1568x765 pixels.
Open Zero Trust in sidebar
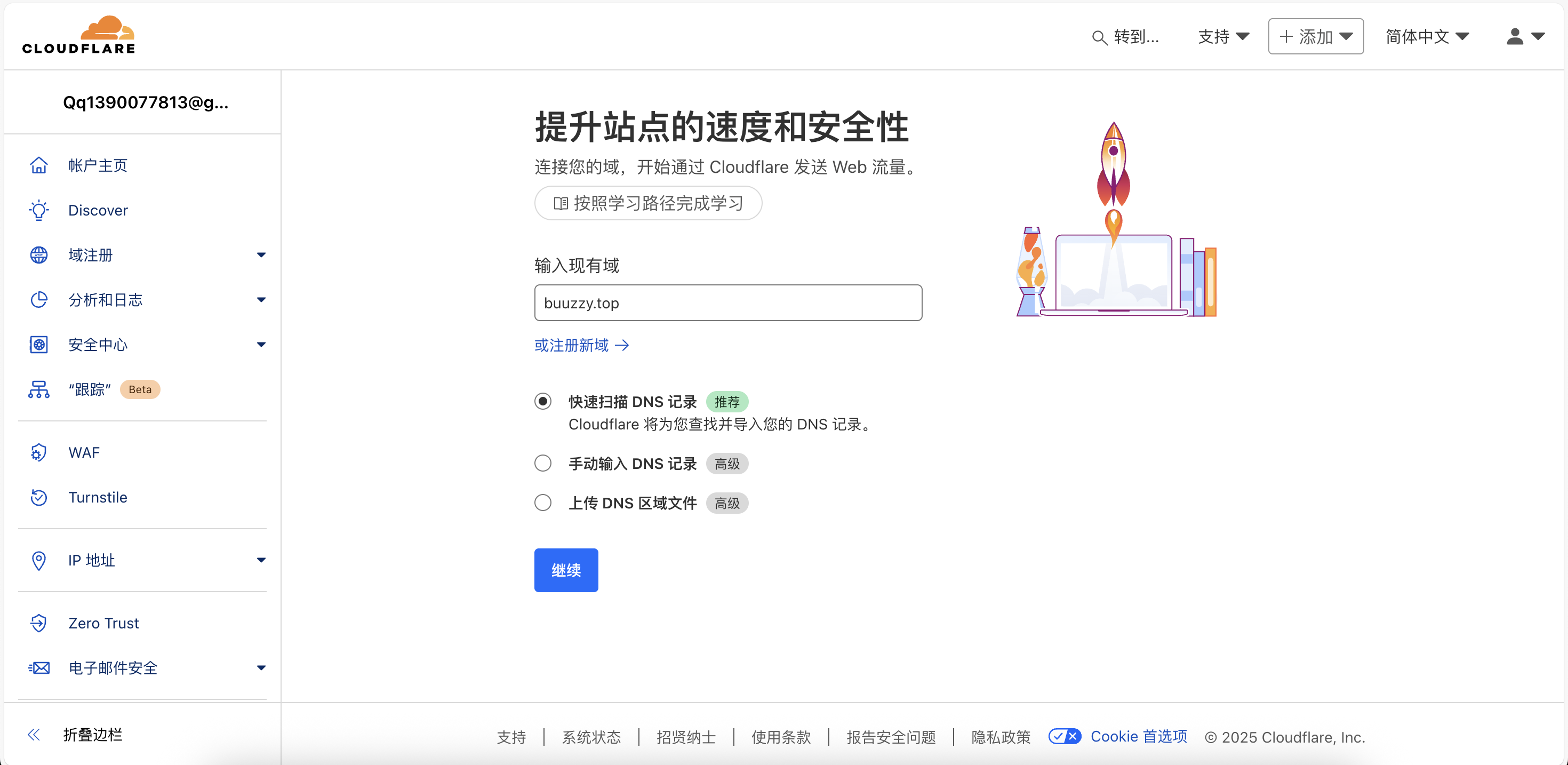[x=103, y=623]
